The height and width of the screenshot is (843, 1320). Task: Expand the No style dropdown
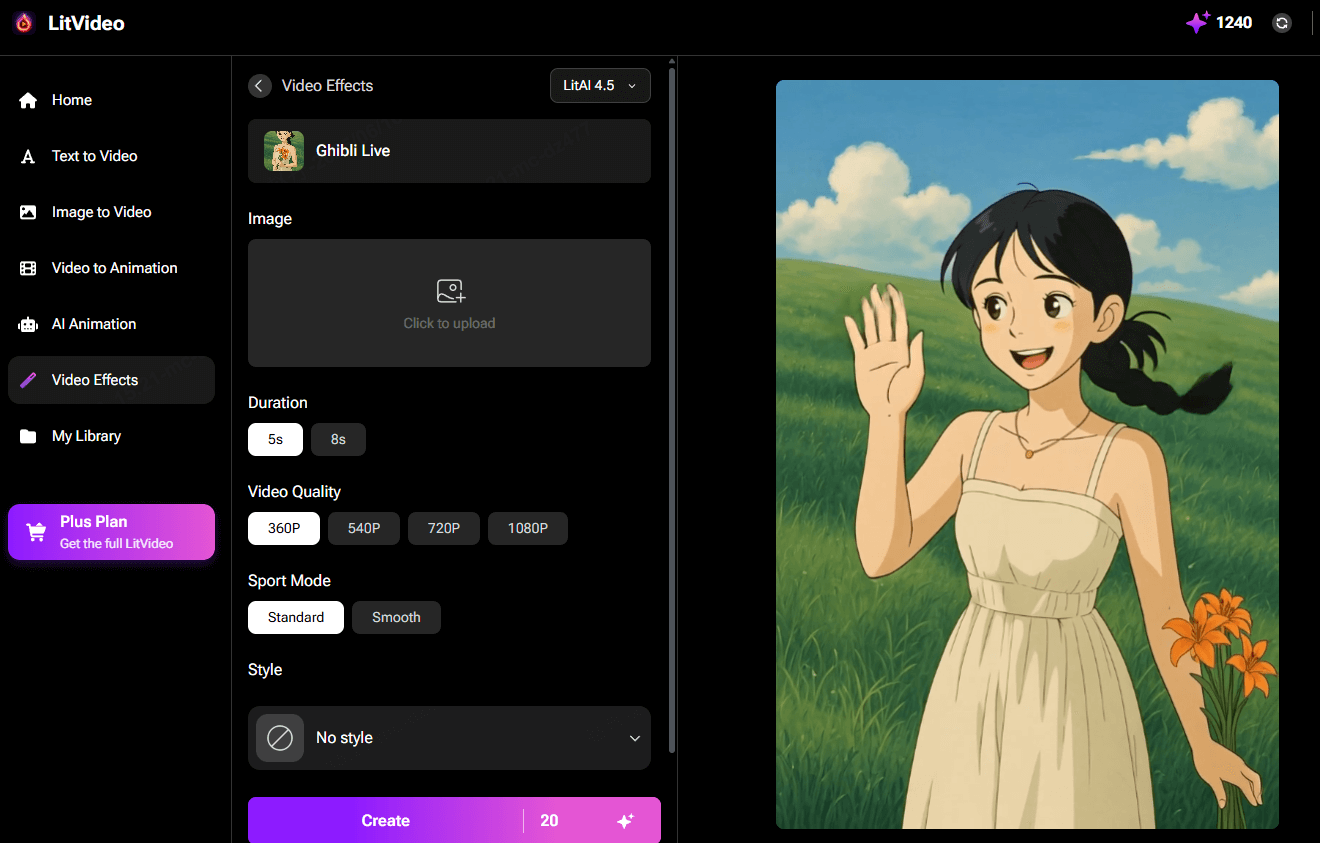[449, 738]
